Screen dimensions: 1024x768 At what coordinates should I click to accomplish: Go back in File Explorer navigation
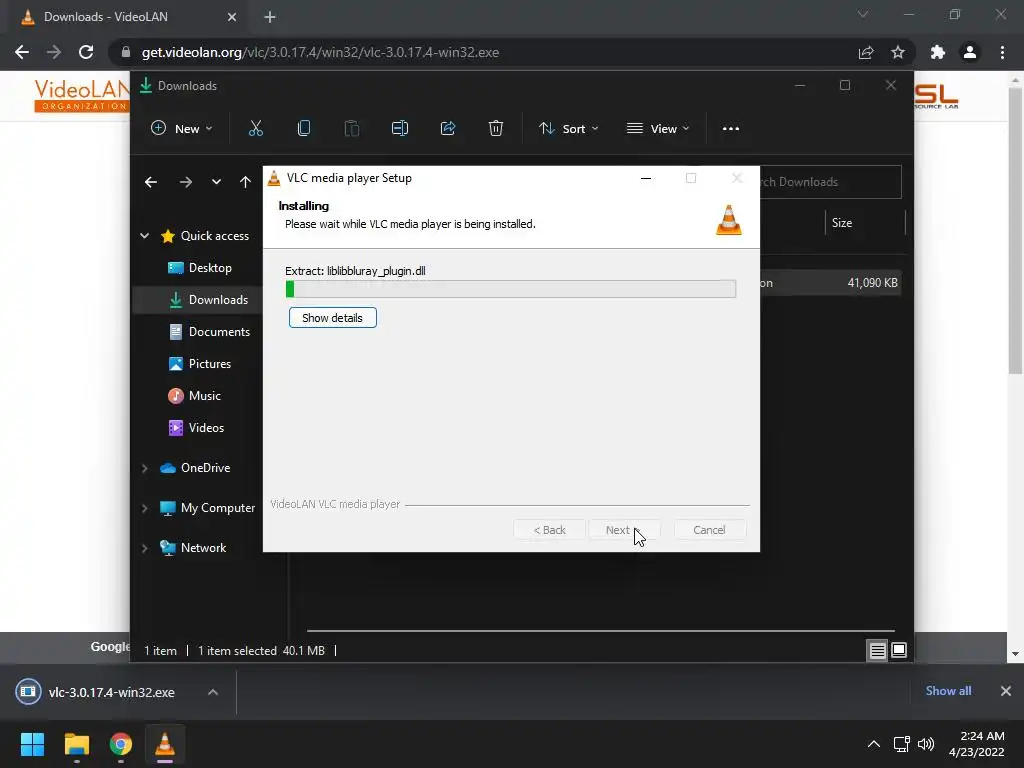point(151,182)
